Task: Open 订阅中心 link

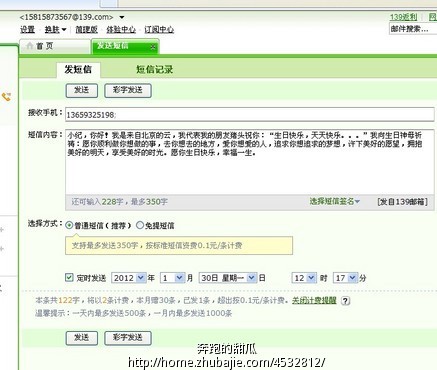Action: click(159, 30)
